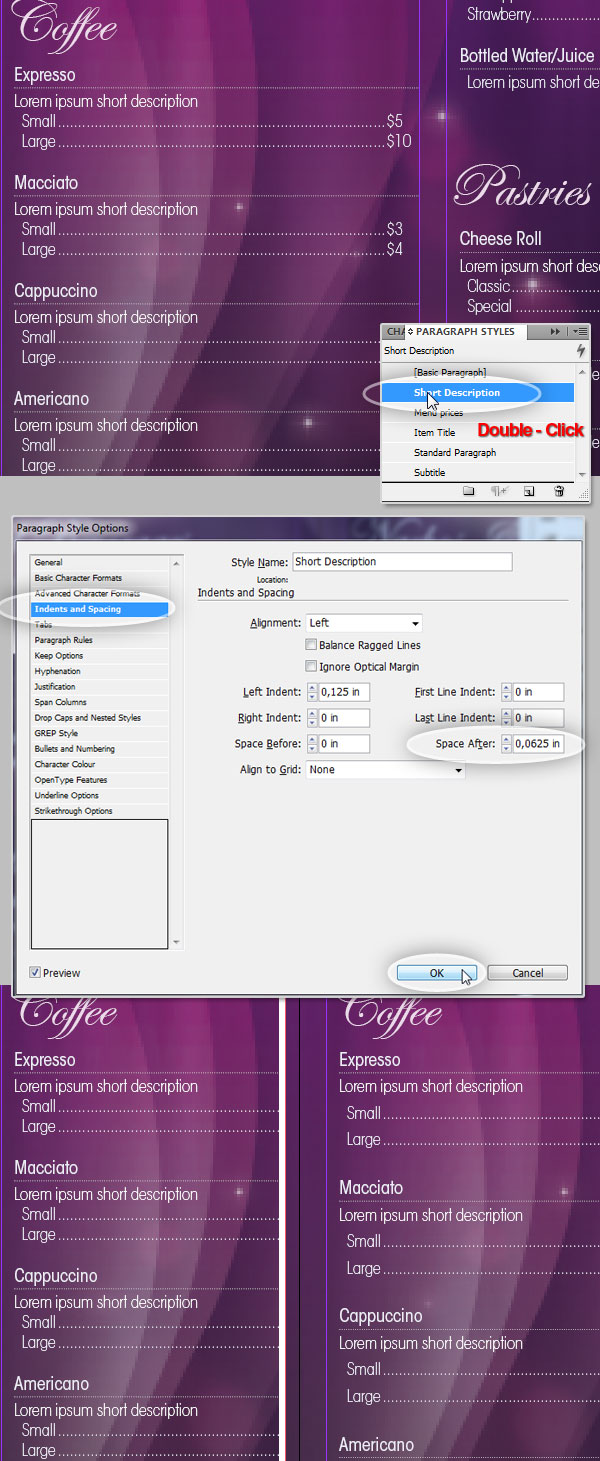Click the Space Before value field
Viewport: 600px width, 1461px height.
344,744
